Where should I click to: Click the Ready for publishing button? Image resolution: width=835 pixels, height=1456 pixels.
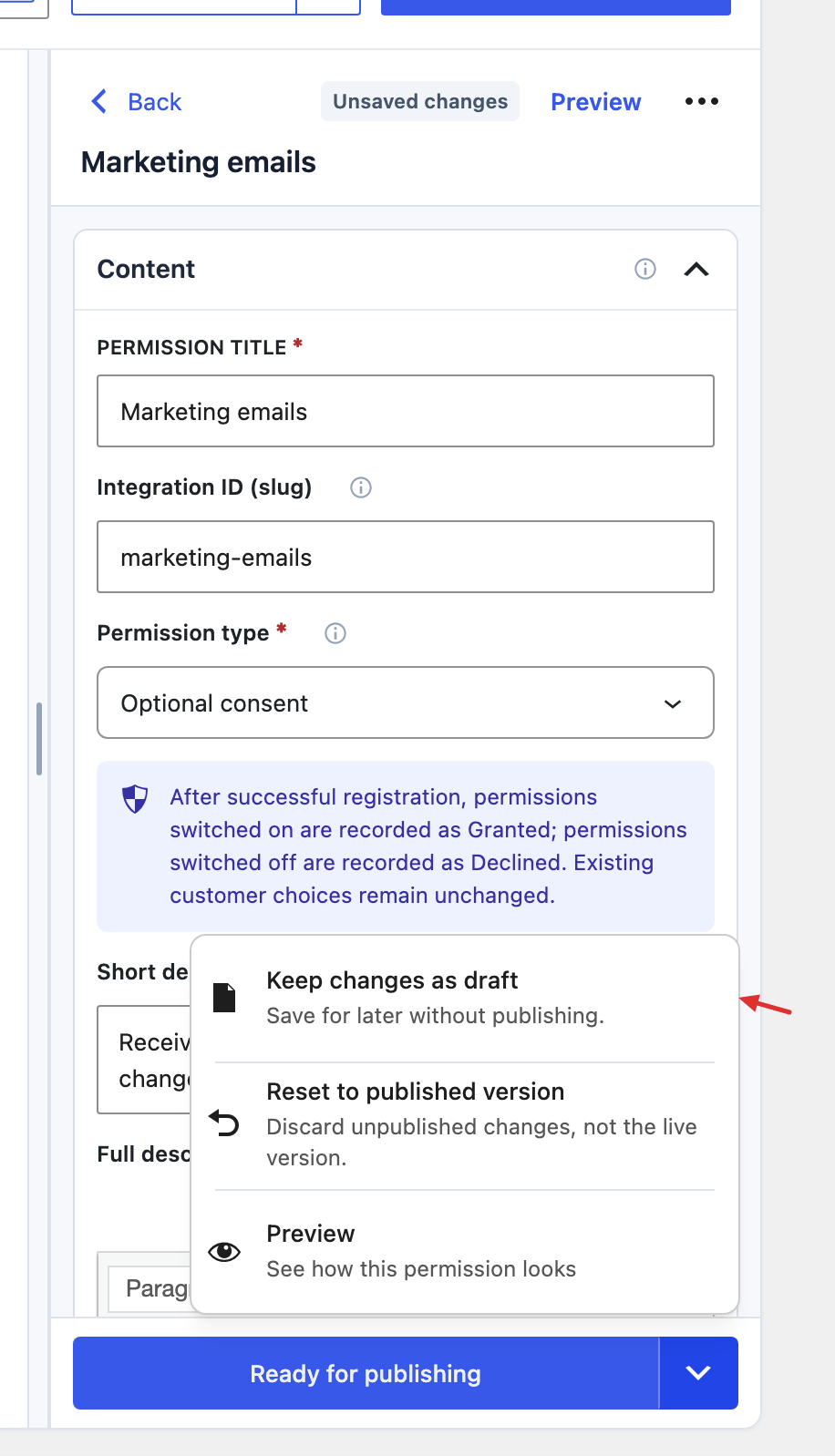point(366,1373)
